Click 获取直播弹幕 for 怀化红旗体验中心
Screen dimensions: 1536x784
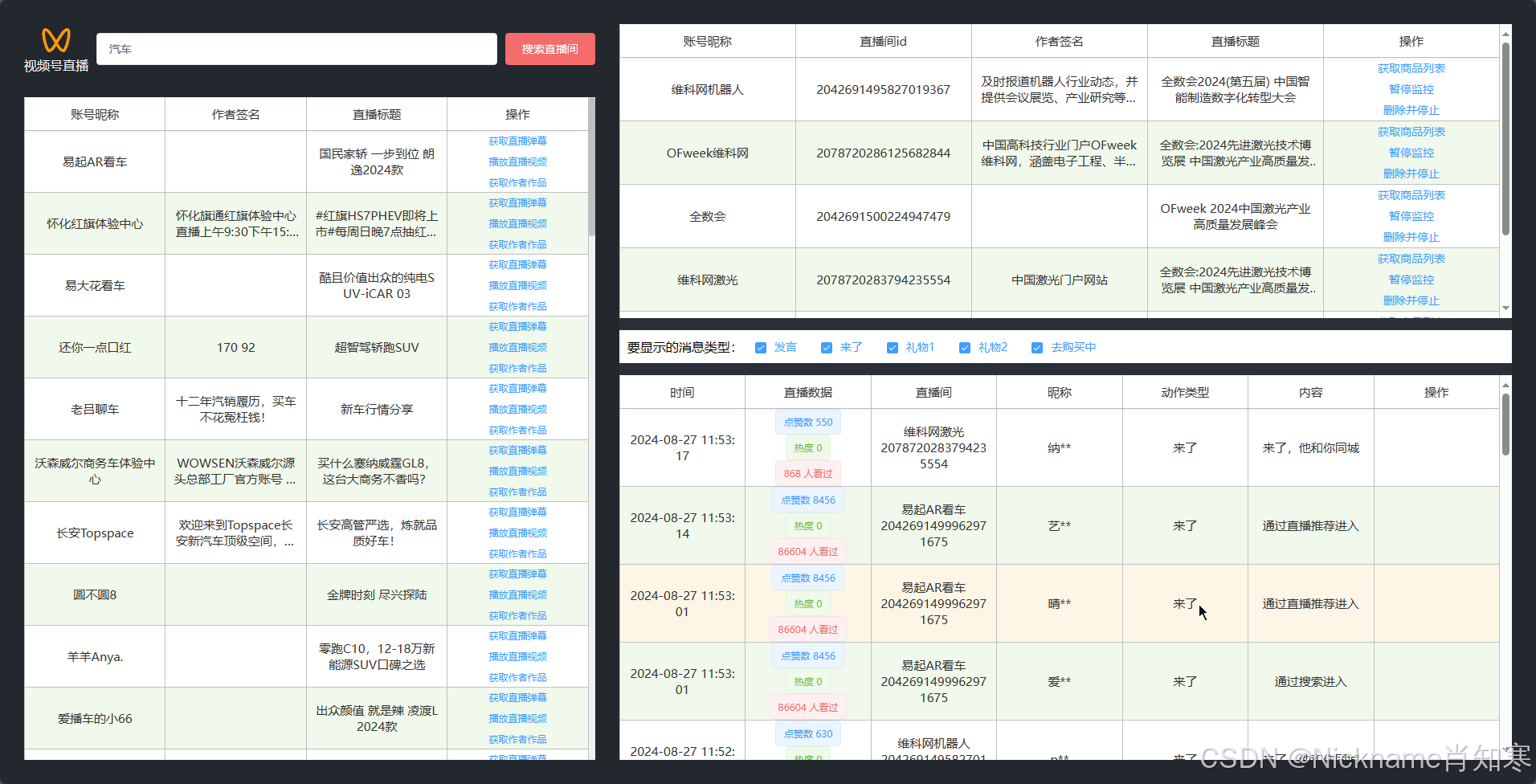(517, 202)
